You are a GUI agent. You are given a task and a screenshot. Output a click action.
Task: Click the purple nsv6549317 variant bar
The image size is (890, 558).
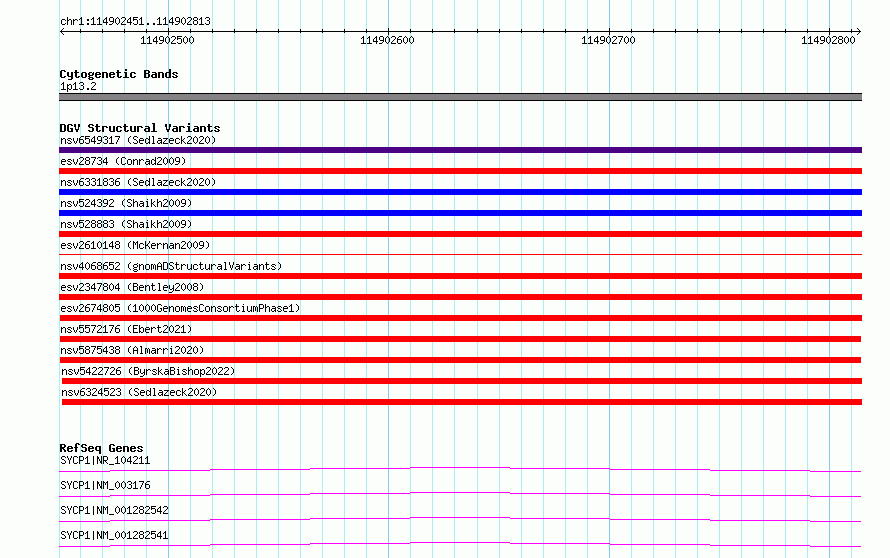460,150
